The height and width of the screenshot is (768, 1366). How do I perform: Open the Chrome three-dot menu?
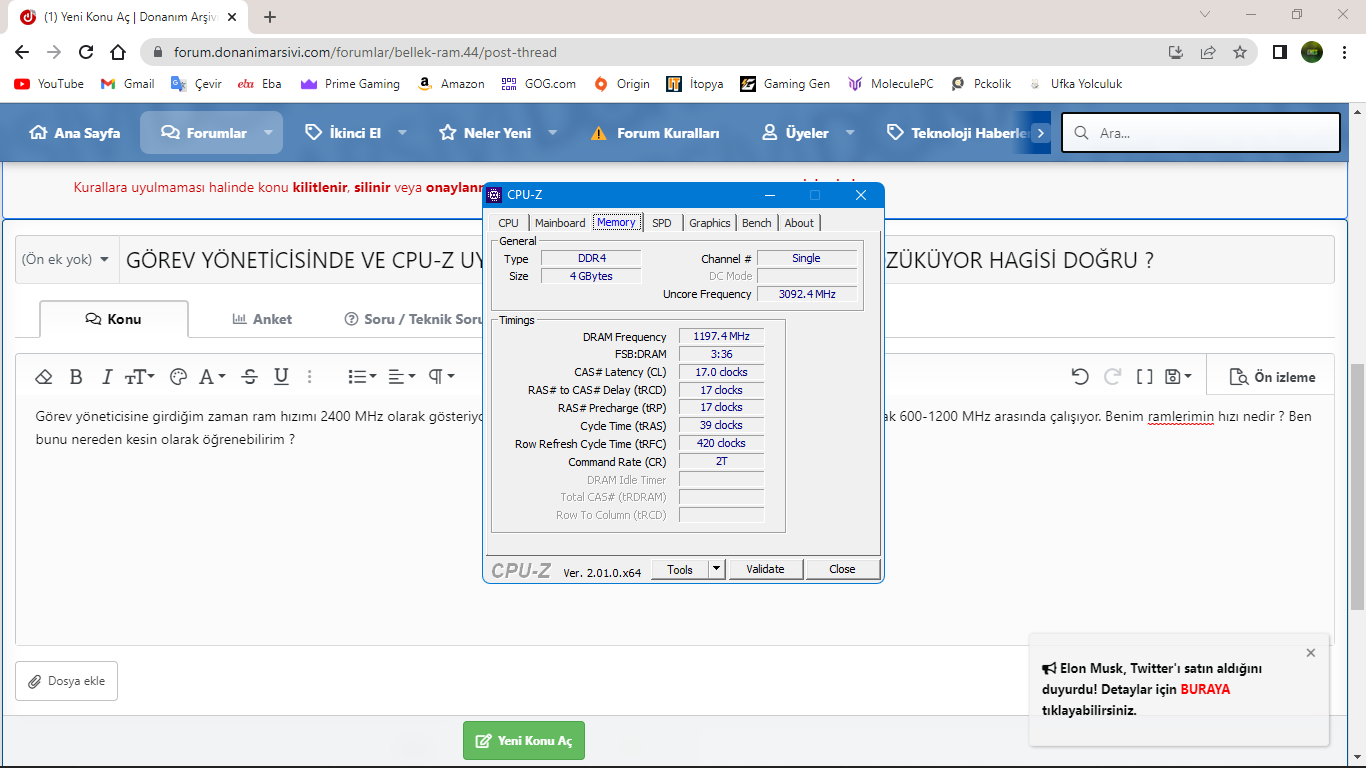1344,52
